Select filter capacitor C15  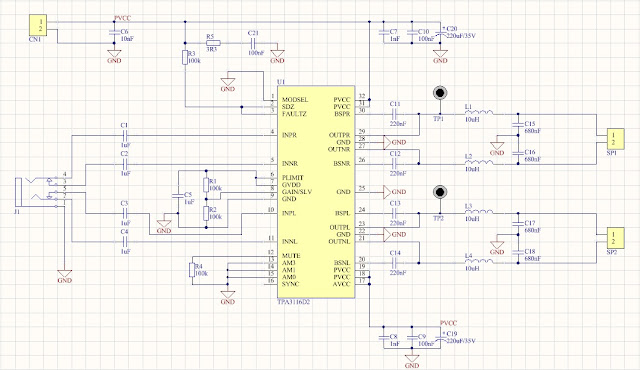click(x=518, y=125)
